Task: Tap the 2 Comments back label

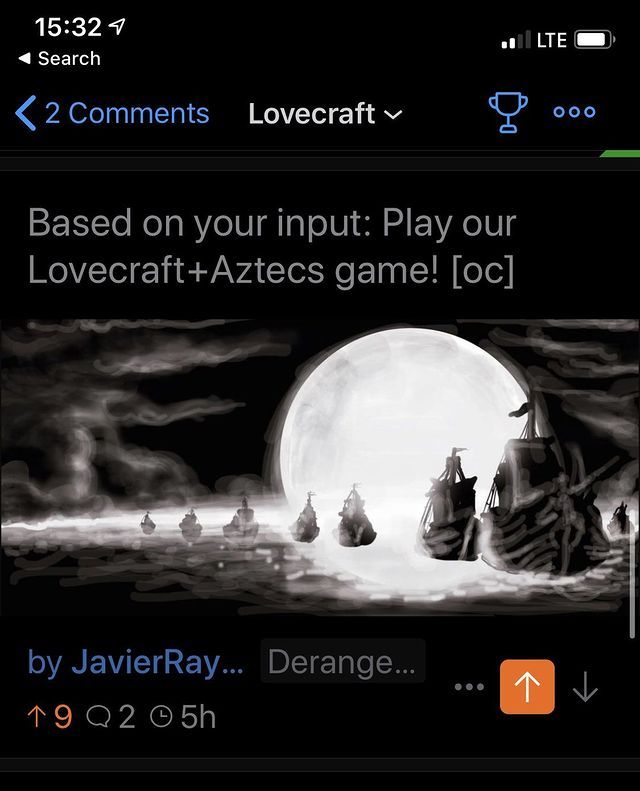Action: click(x=127, y=113)
